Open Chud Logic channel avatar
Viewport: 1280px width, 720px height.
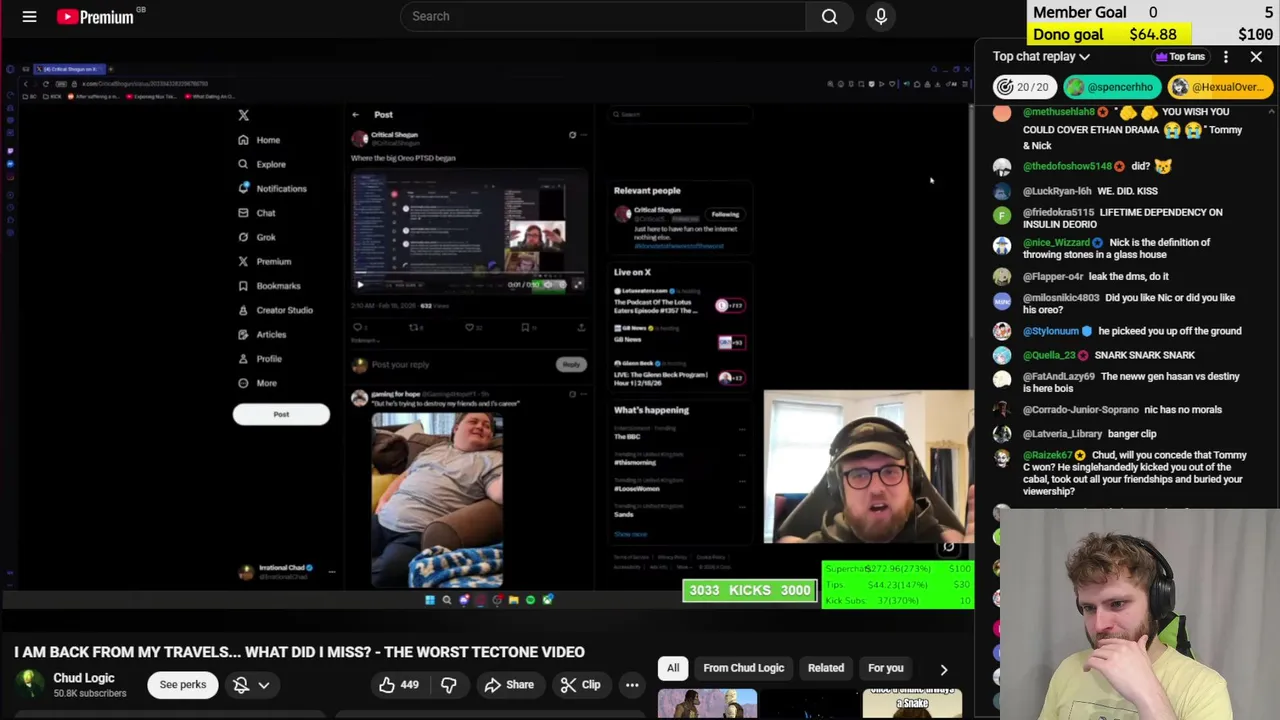tap(30, 684)
